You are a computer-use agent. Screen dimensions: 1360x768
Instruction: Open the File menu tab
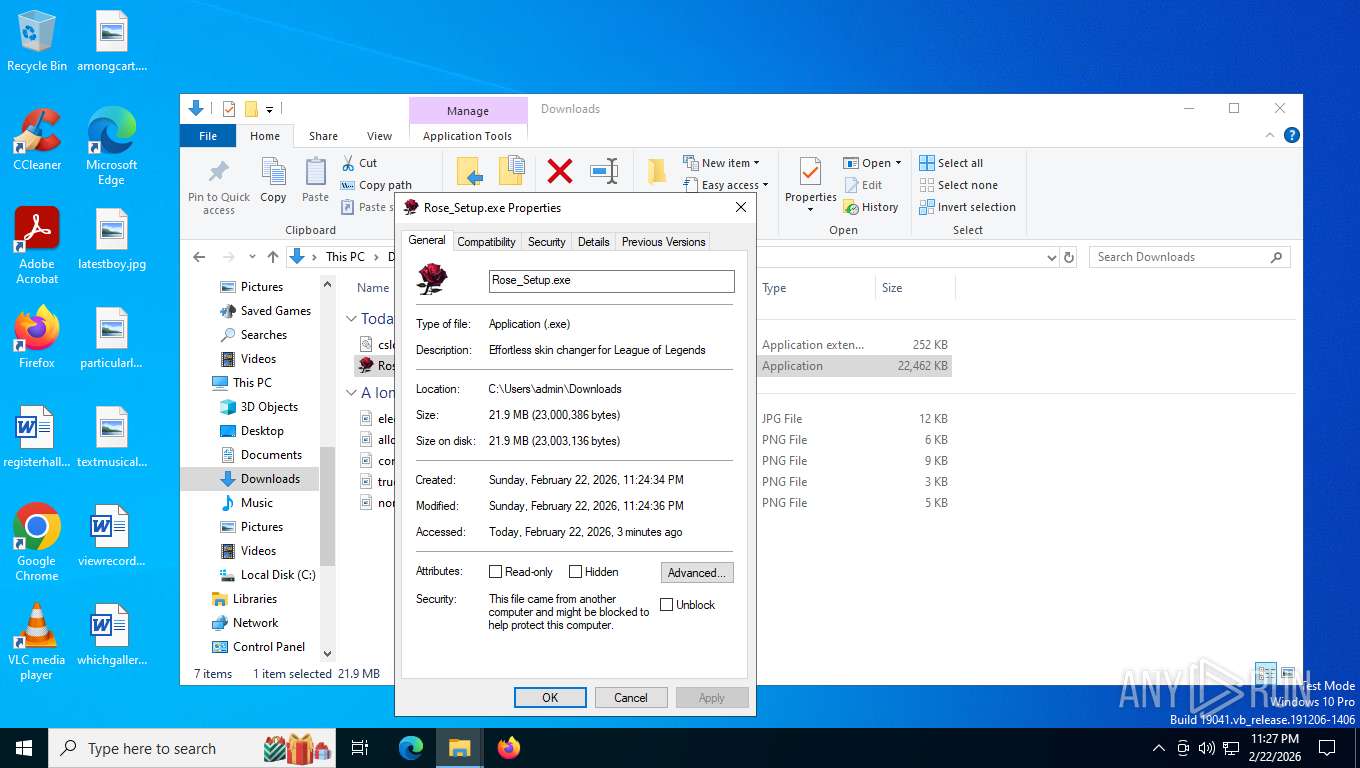[208, 136]
